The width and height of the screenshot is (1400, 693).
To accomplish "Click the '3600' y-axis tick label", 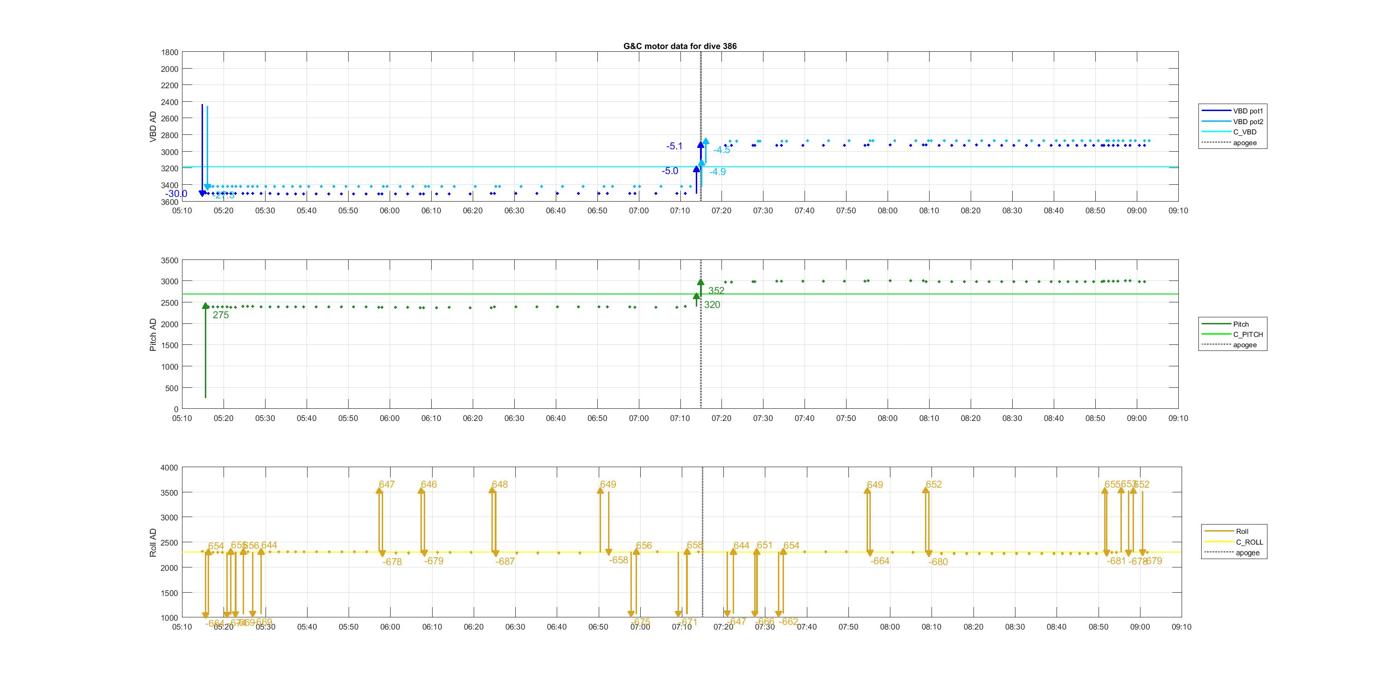I will pyautogui.click(x=169, y=202).
